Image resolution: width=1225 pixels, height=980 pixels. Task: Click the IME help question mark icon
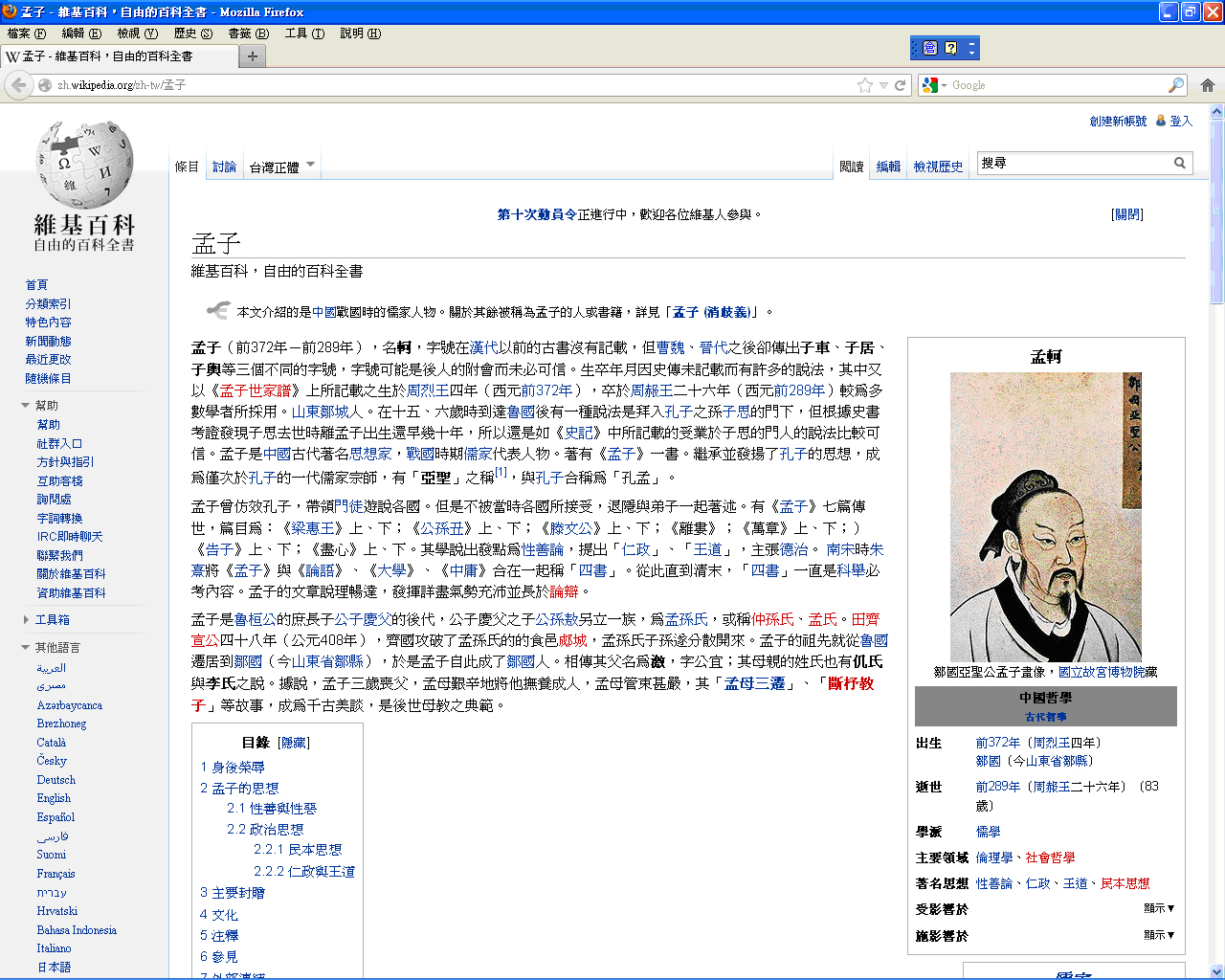[x=950, y=48]
